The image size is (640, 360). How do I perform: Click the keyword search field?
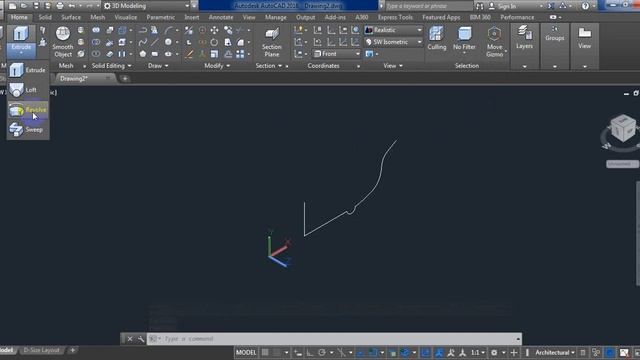[x=428, y=6]
